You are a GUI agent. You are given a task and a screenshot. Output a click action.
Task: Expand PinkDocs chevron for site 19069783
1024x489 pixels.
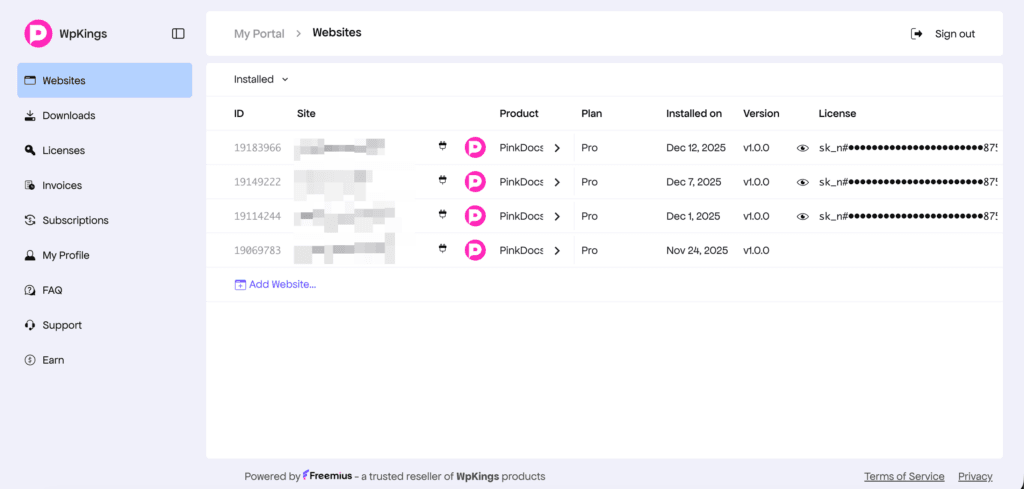click(x=557, y=250)
